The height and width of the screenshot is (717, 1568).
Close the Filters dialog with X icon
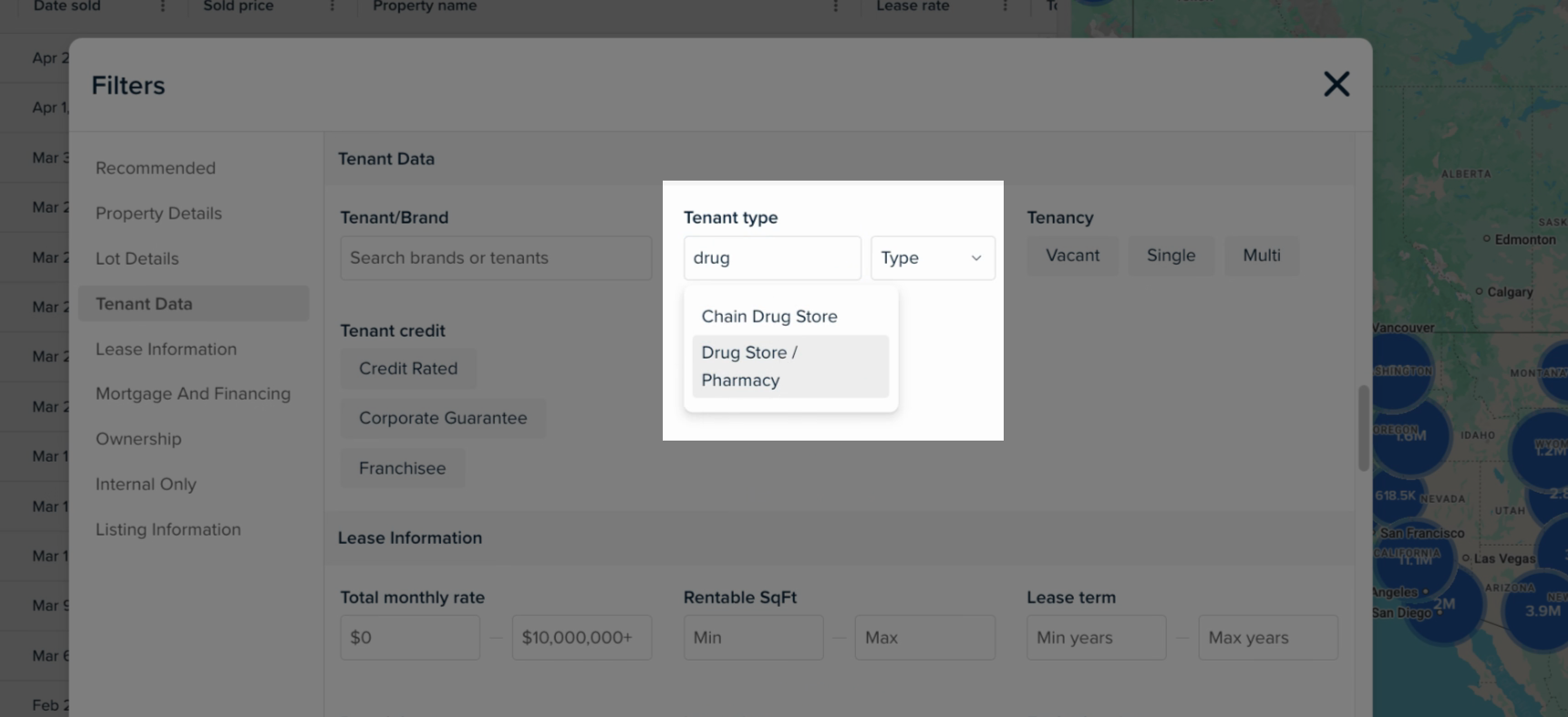1336,85
